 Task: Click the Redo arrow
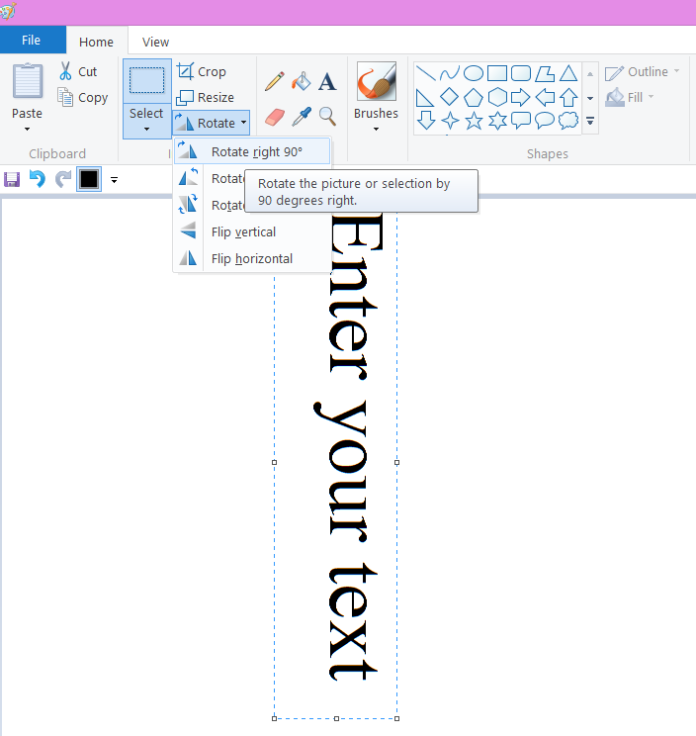[x=63, y=179]
